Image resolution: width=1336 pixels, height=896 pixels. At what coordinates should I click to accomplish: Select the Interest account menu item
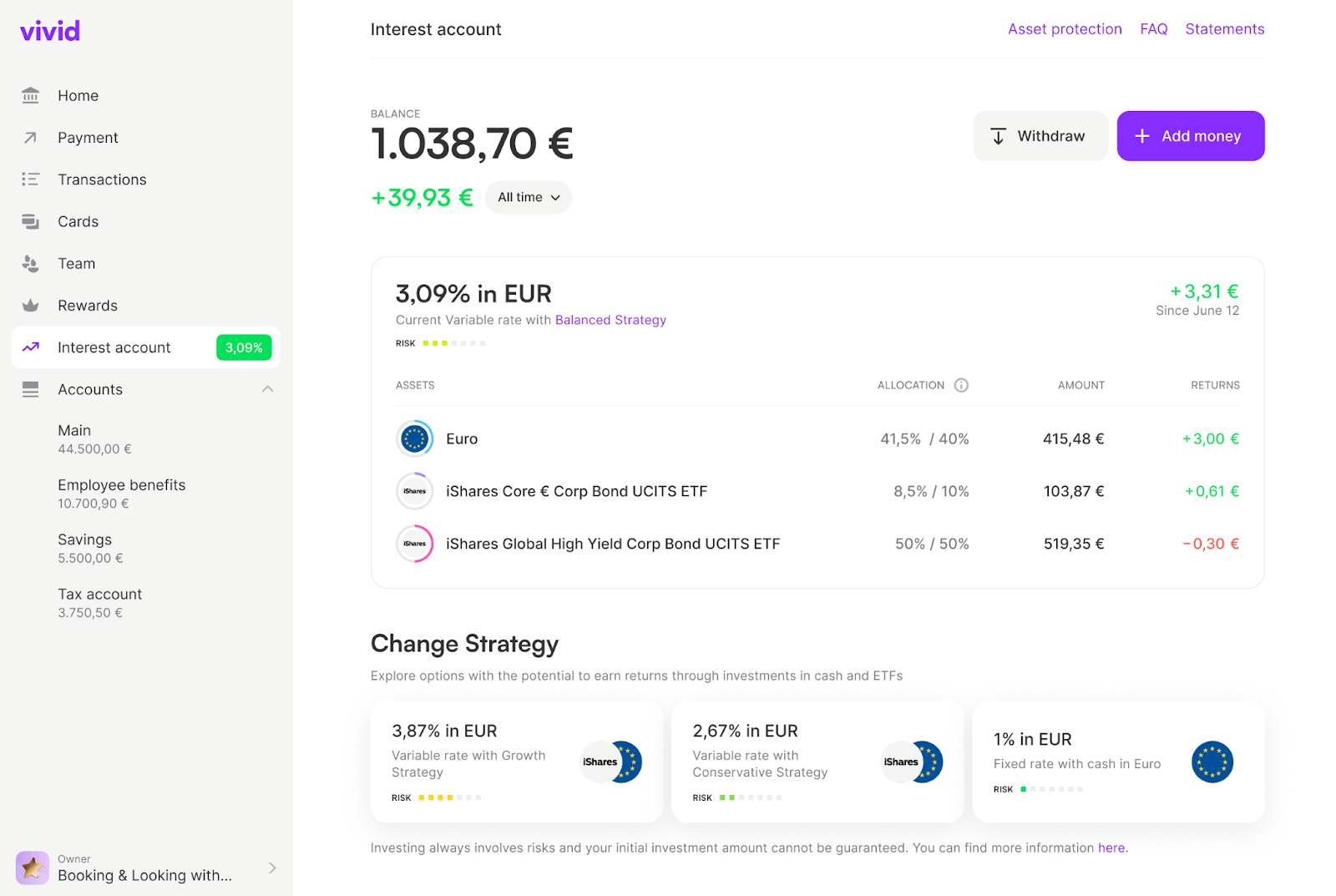[x=114, y=347]
